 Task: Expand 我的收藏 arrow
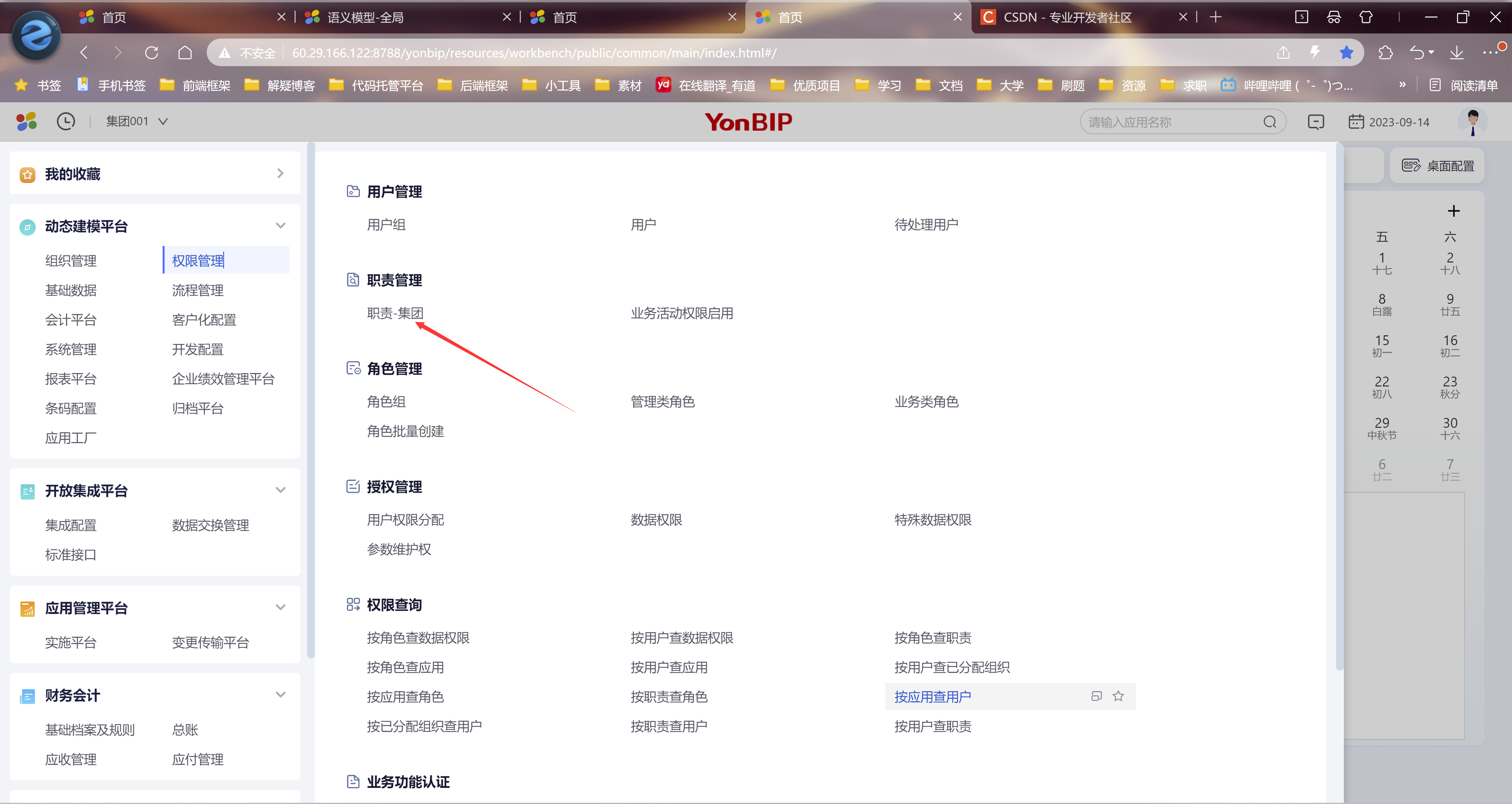click(281, 174)
